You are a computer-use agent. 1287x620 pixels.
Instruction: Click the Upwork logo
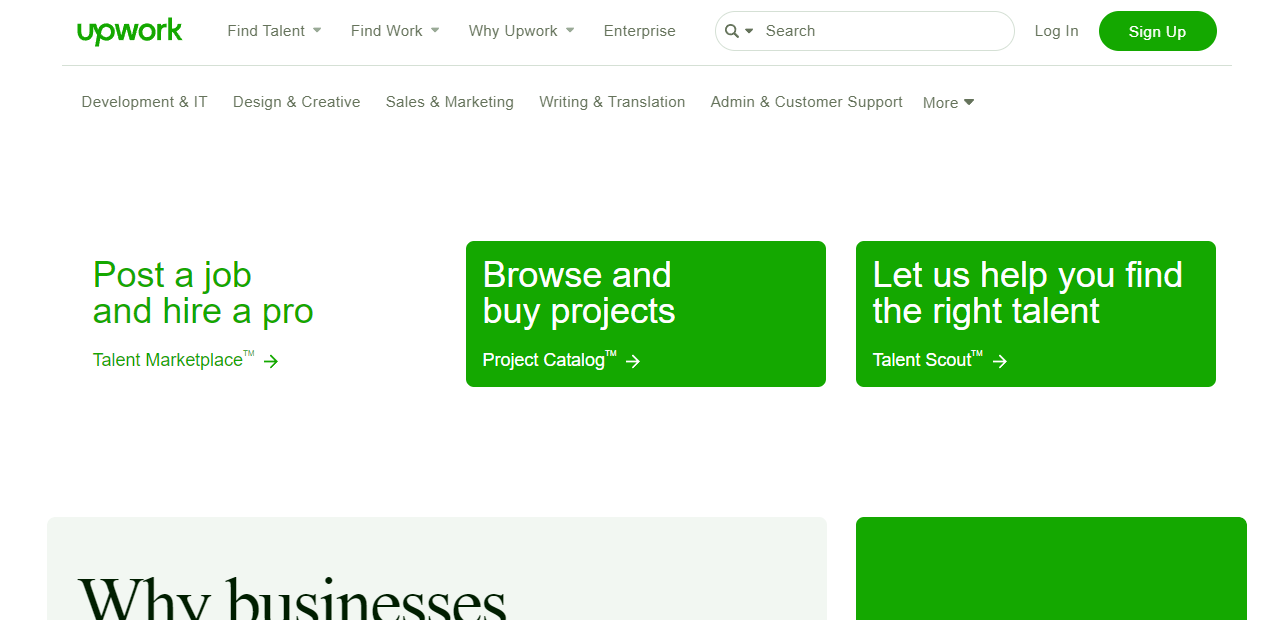[130, 31]
